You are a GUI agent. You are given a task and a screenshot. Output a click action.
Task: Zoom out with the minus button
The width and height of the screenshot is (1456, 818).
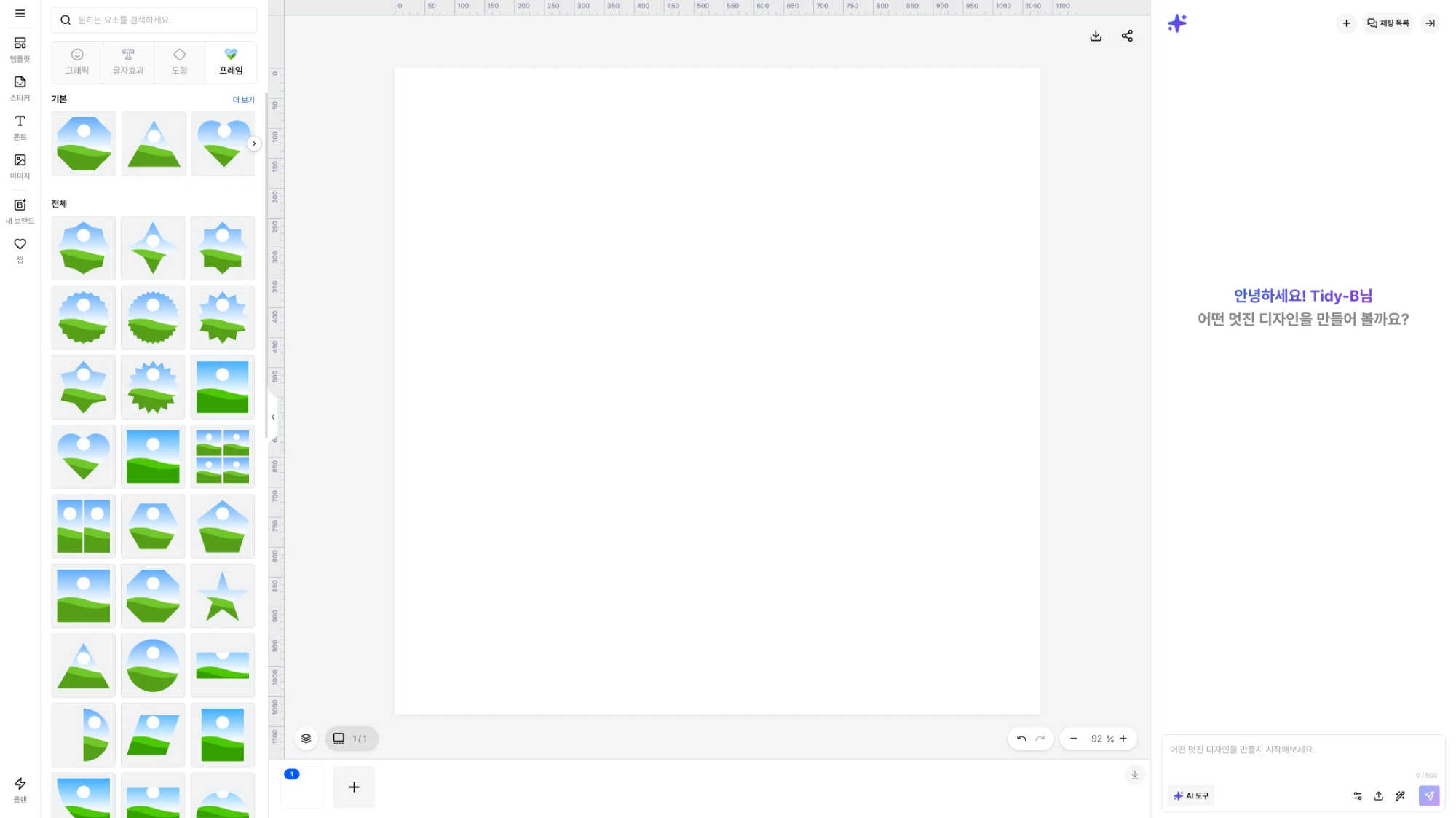[x=1073, y=739]
